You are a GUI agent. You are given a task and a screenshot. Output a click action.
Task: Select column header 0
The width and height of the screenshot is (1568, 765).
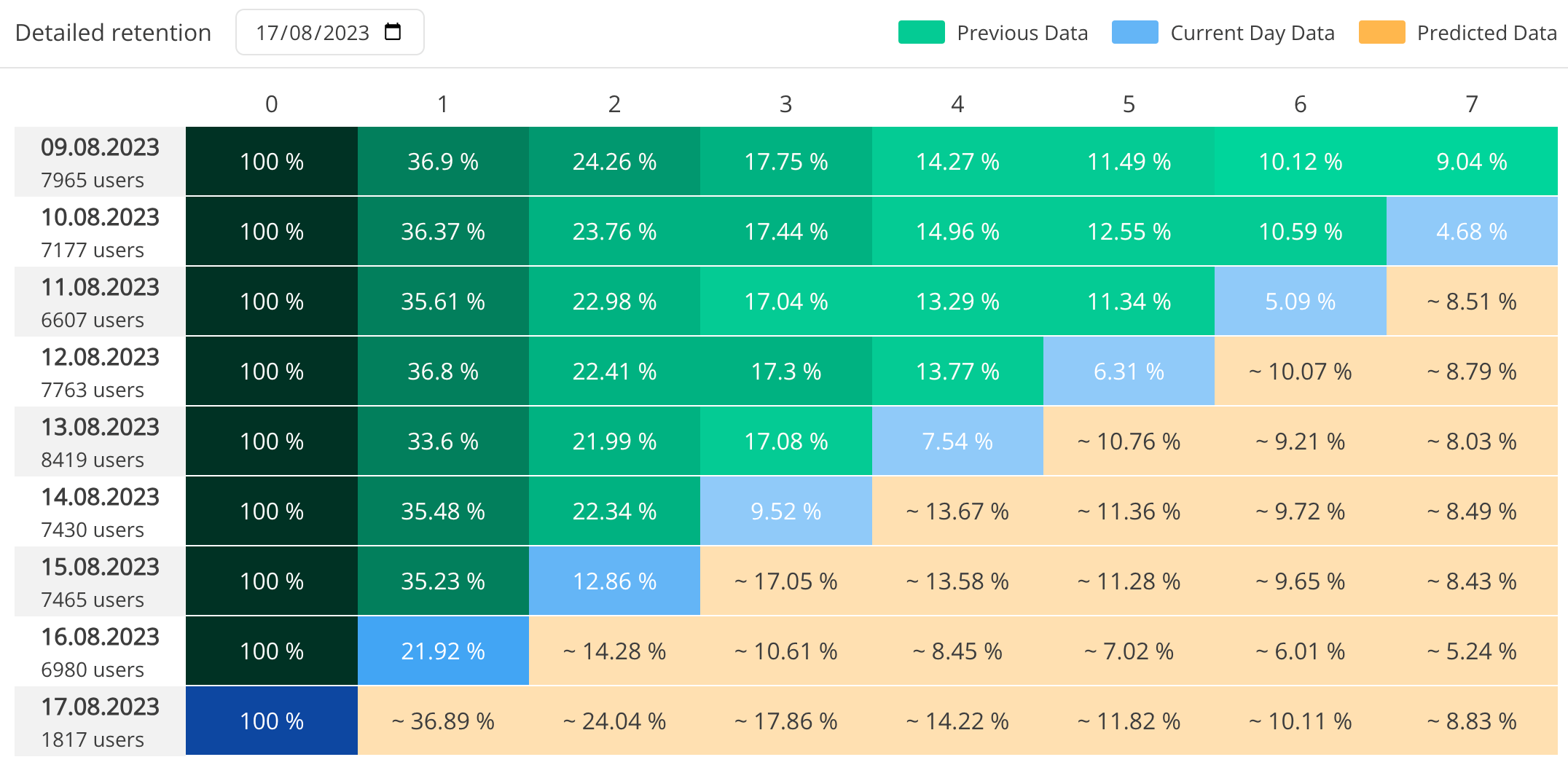point(271,104)
